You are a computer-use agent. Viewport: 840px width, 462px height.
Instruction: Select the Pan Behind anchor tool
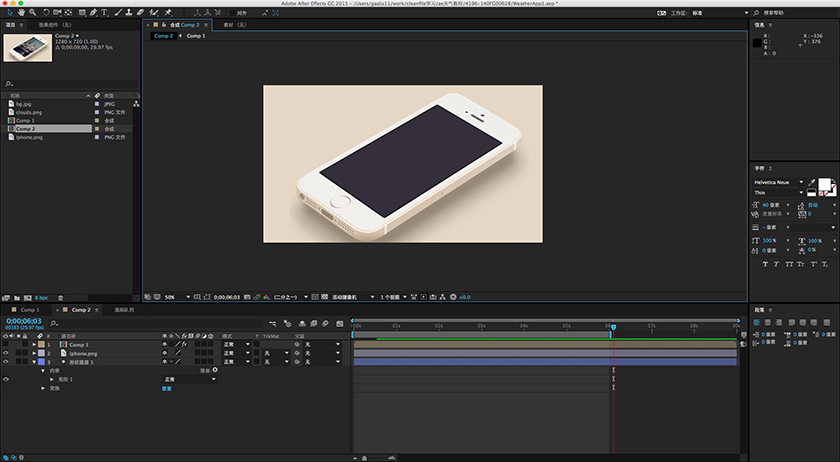(68, 12)
